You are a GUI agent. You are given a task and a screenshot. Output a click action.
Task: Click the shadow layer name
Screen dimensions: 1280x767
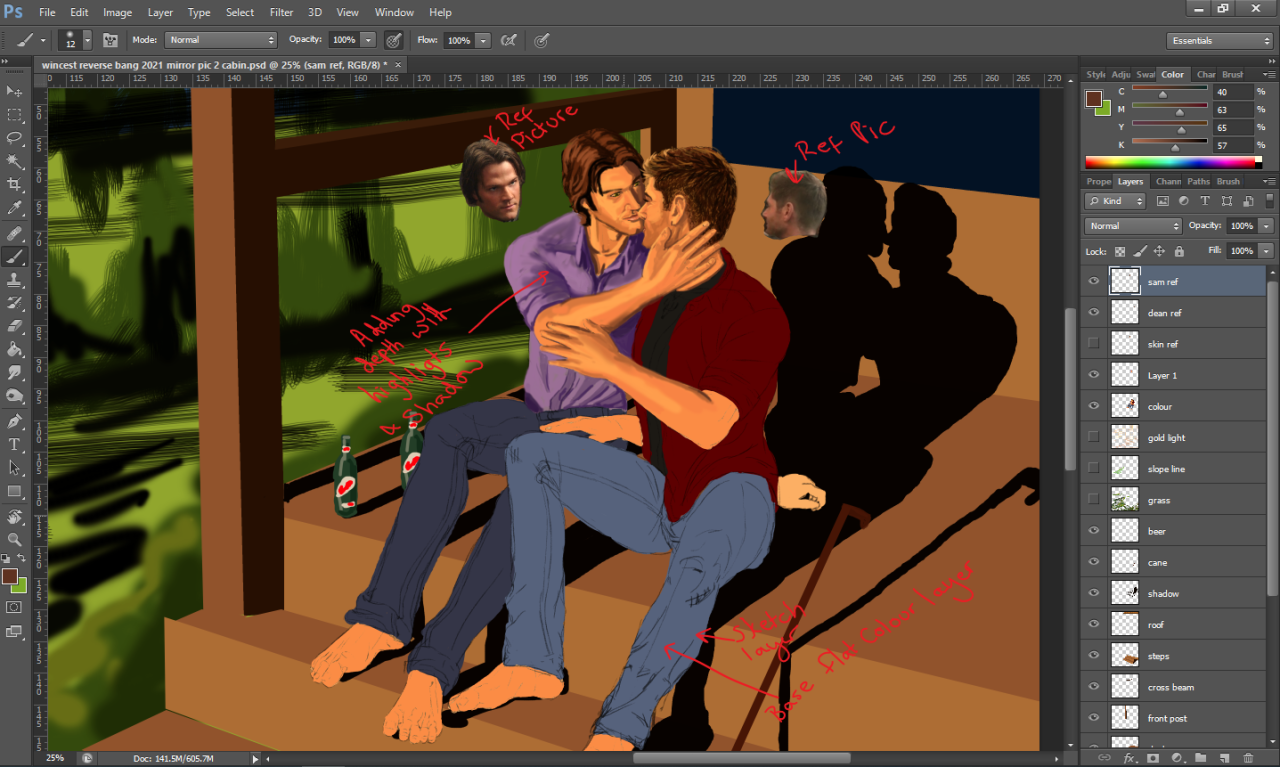coord(1163,594)
